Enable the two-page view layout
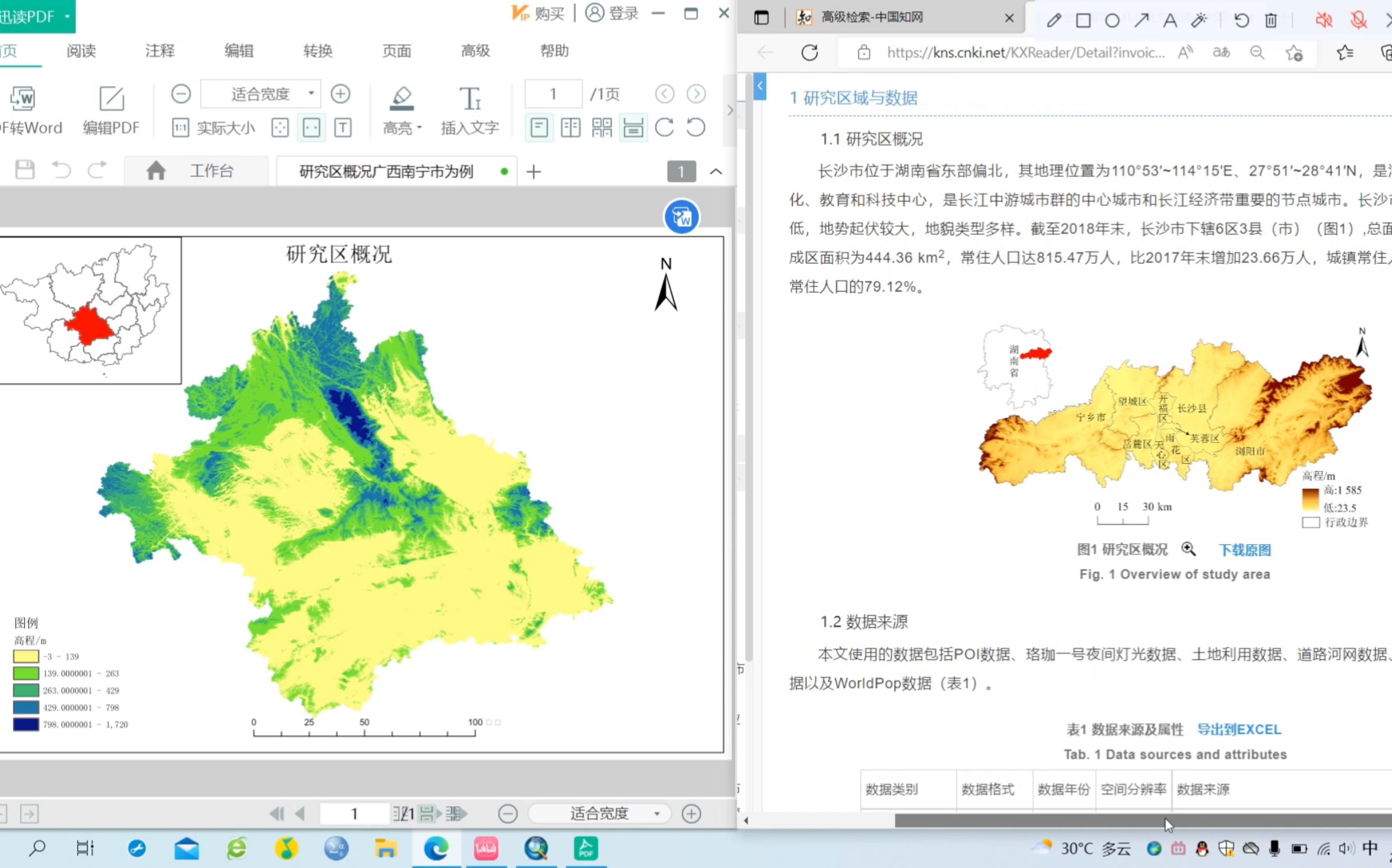The image size is (1392, 868). click(x=571, y=128)
